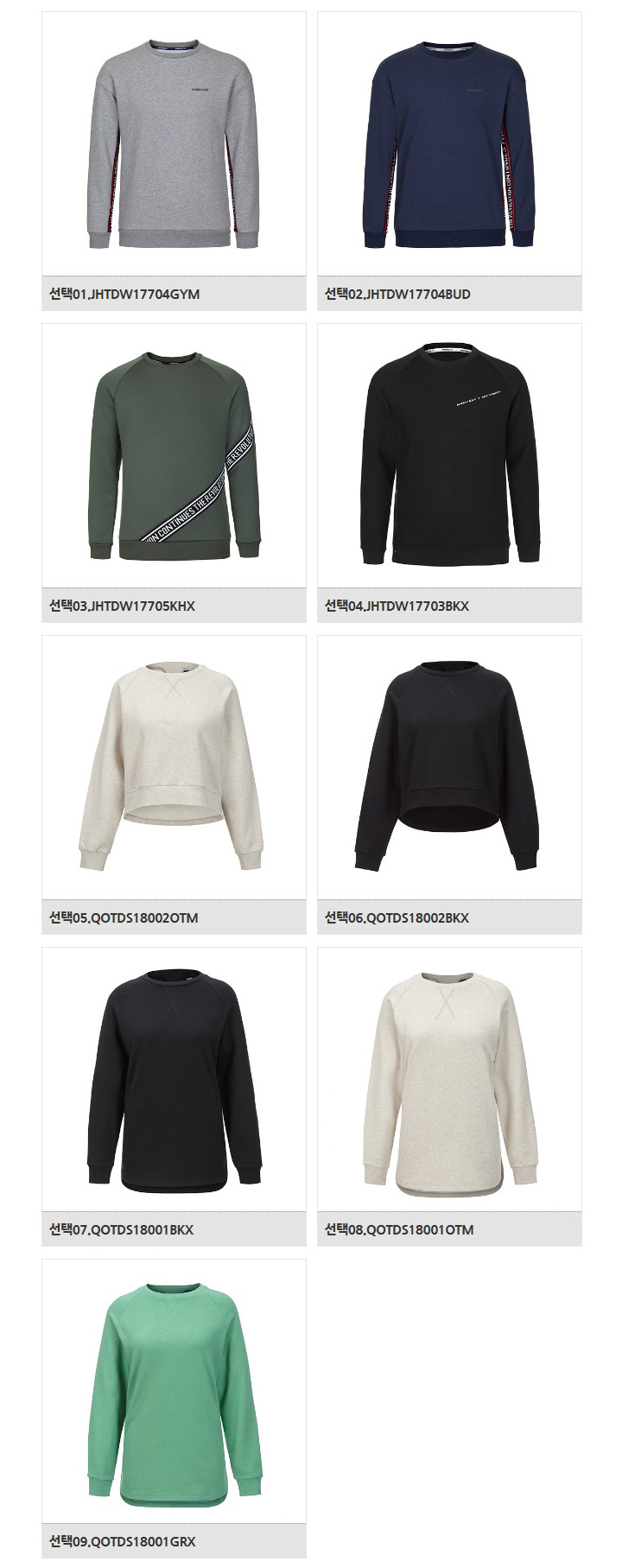View the oatmeal long raglan sweatshirt
Viewport: 622px width, 1568px height.
(449, 1079)
